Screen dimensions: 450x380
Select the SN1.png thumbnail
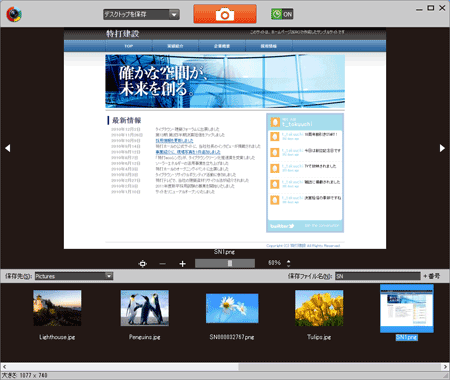407,308
